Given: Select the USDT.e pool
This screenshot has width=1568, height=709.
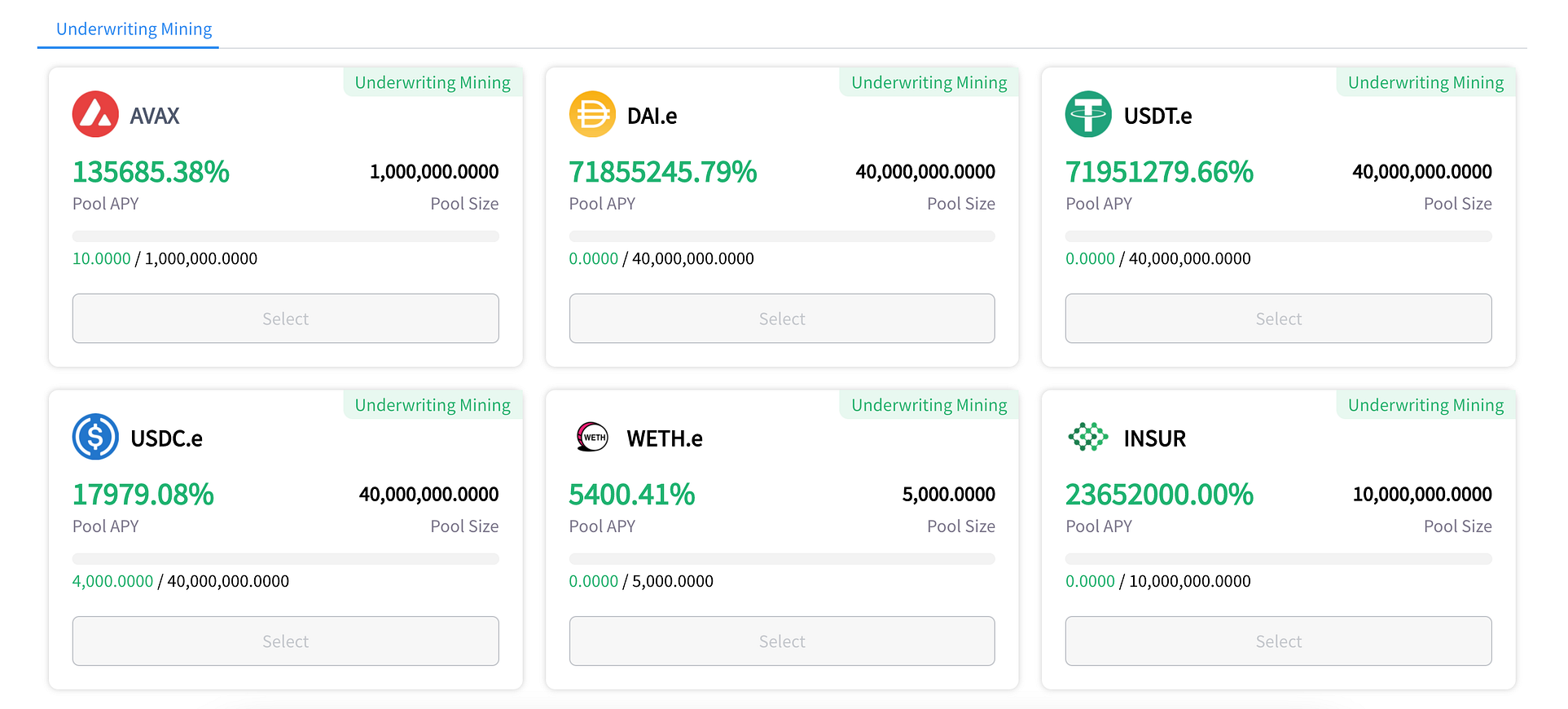Looking at the screenshot, I should [x=1278, y=319].
